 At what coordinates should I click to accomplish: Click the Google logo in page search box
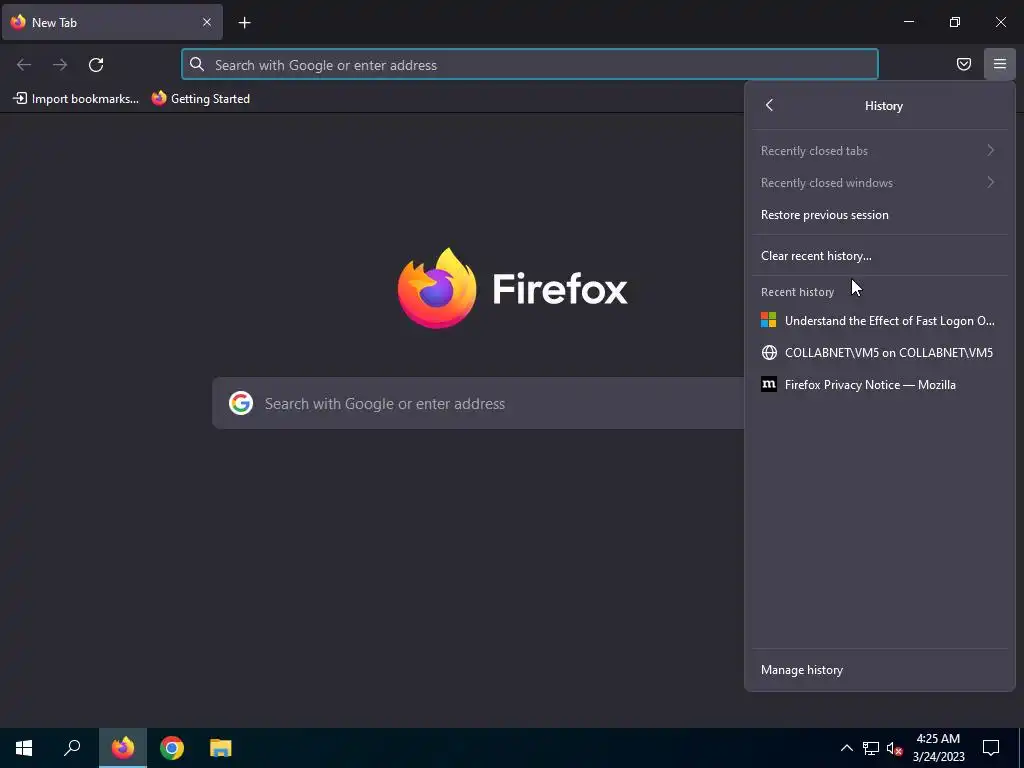coord(241,404)
